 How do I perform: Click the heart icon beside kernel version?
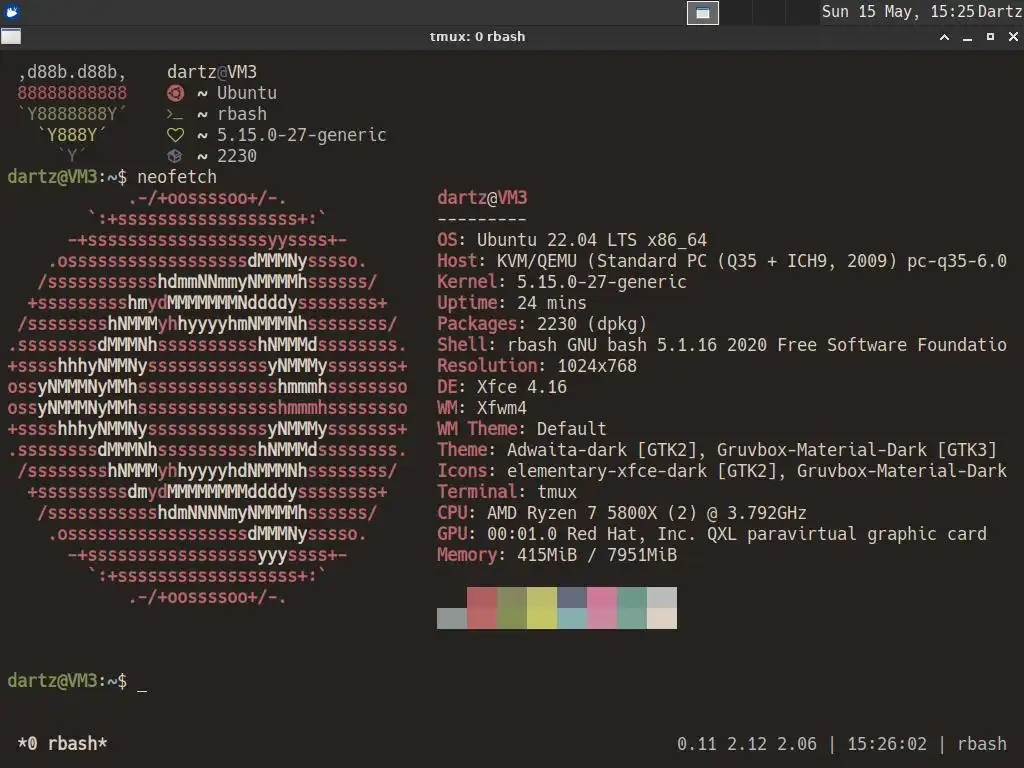pyautogui.click(x=175, y=135)
